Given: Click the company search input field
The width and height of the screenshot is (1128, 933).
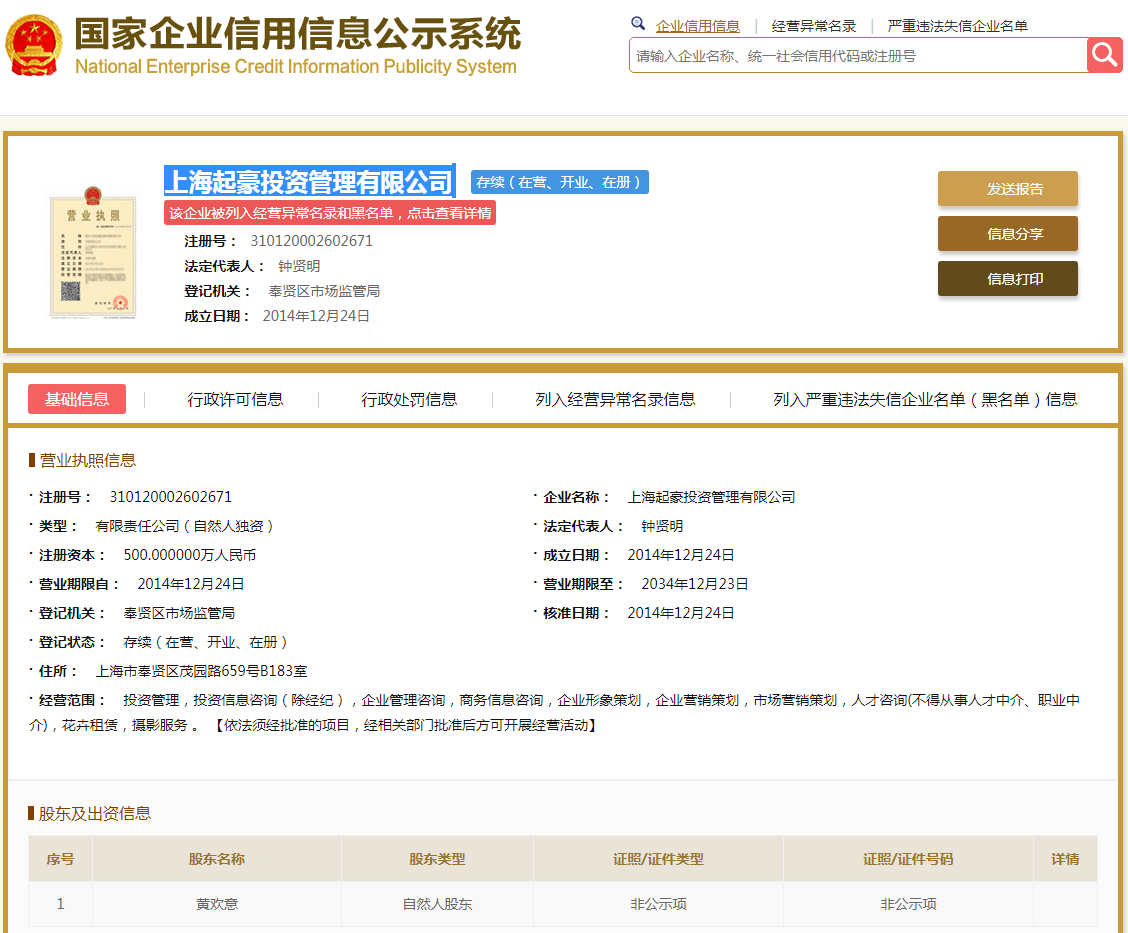Looking at the screenshot, I should 850,55.
